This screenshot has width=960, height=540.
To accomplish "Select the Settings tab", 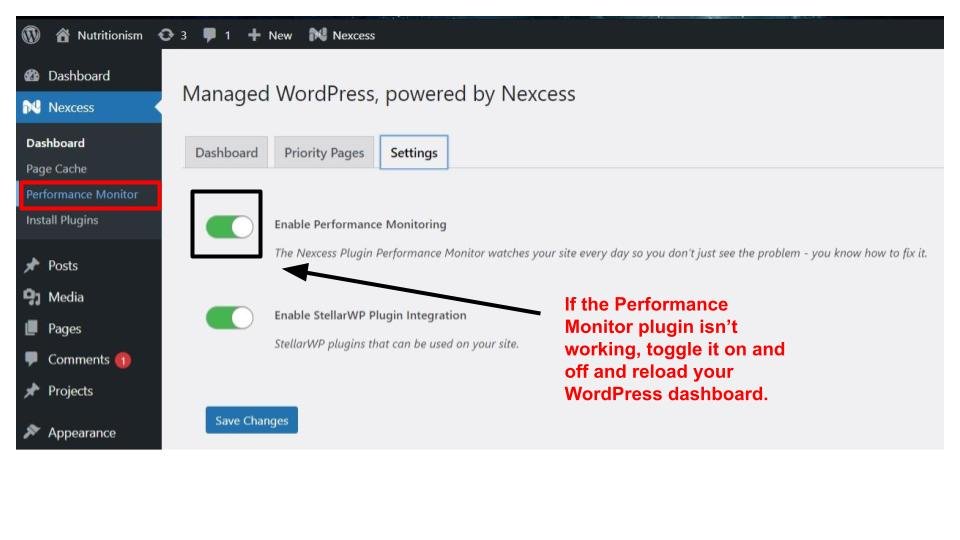I will (414, 152).
